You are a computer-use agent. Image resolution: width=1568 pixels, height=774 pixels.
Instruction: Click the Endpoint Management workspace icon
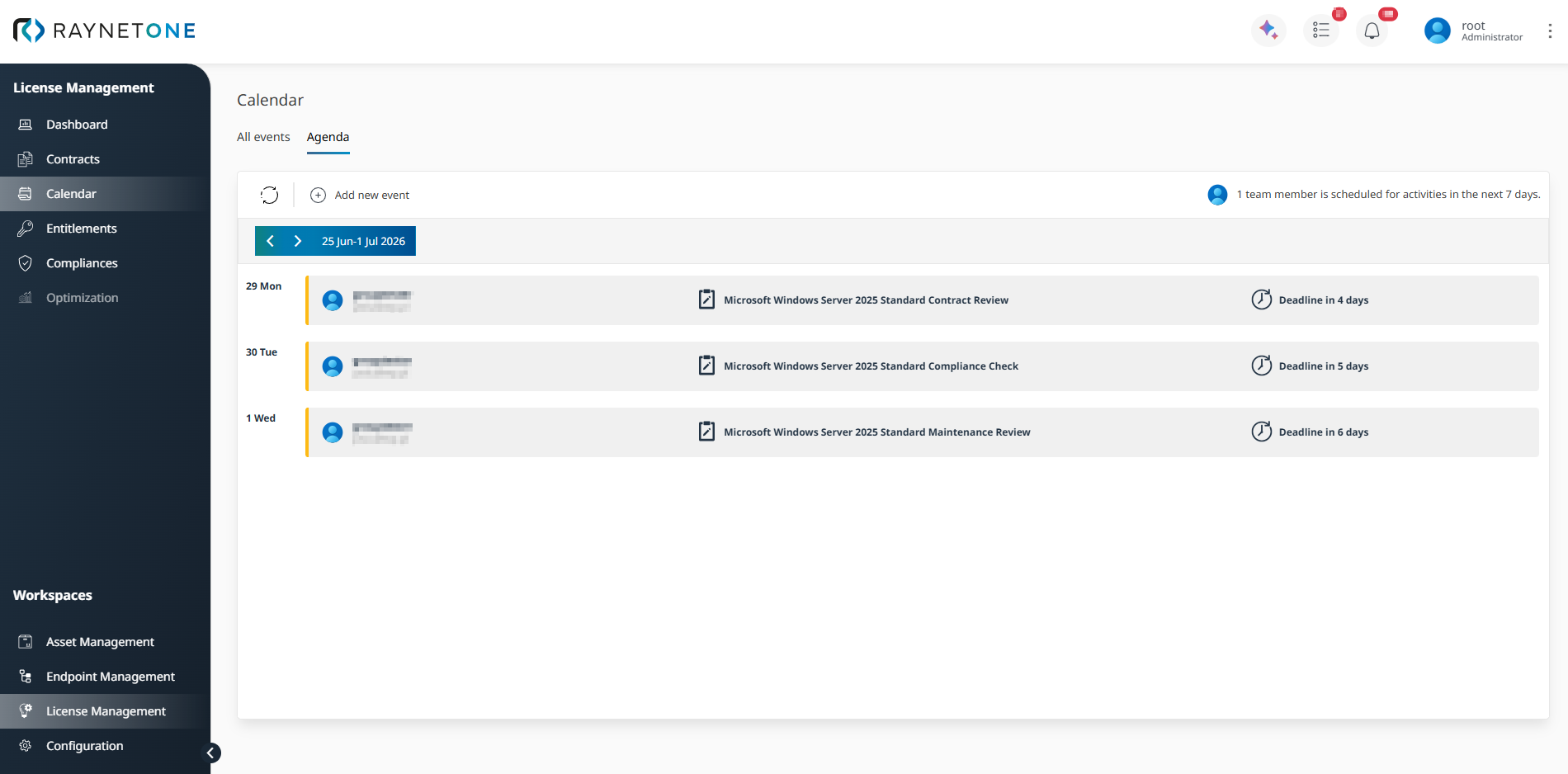click(x=26, y=677)
